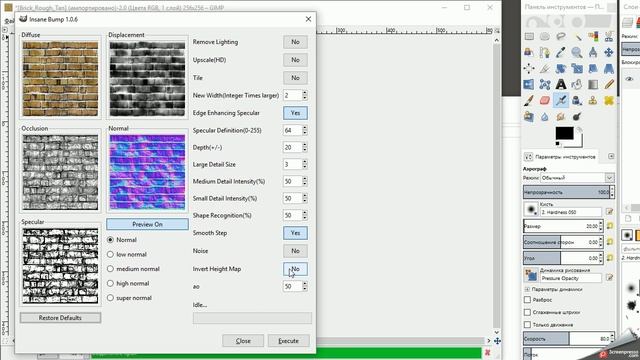Select the Color Picker eyedropper tool
The image size is (640, 360).
pos(561,52)
